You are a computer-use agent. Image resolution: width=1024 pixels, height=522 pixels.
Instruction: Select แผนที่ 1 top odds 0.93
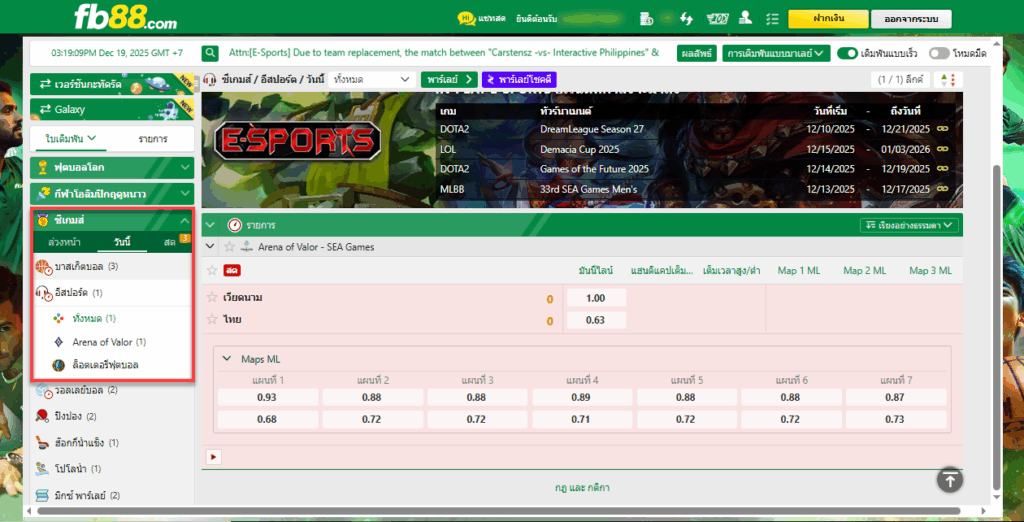268,397
